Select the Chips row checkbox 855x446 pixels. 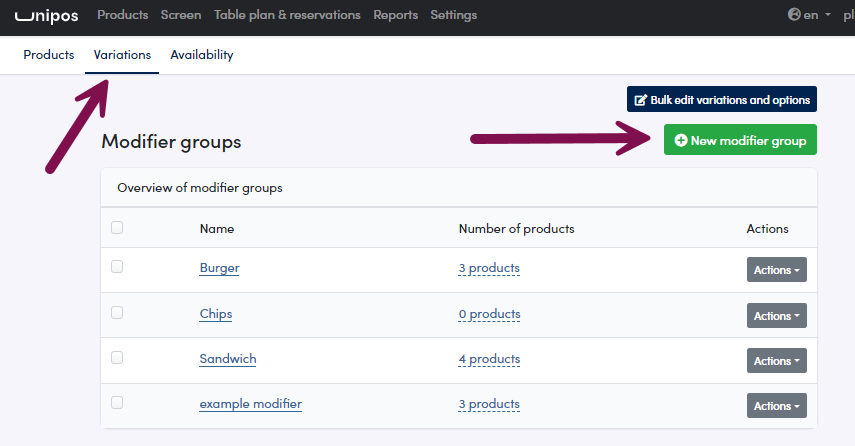click(x=117, y=312)
